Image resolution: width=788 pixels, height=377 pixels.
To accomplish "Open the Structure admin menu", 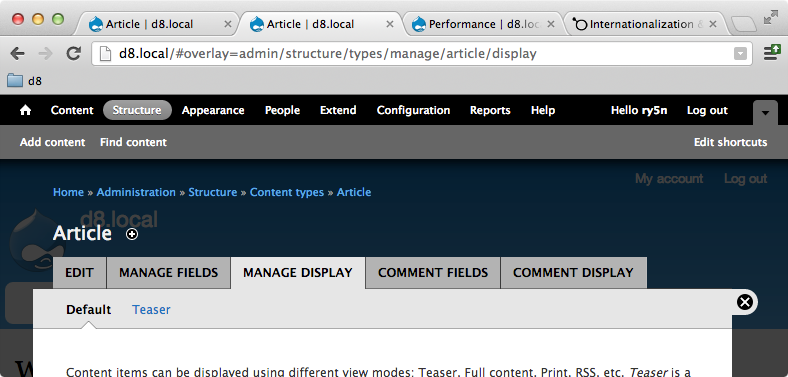I will coord(137,111).
